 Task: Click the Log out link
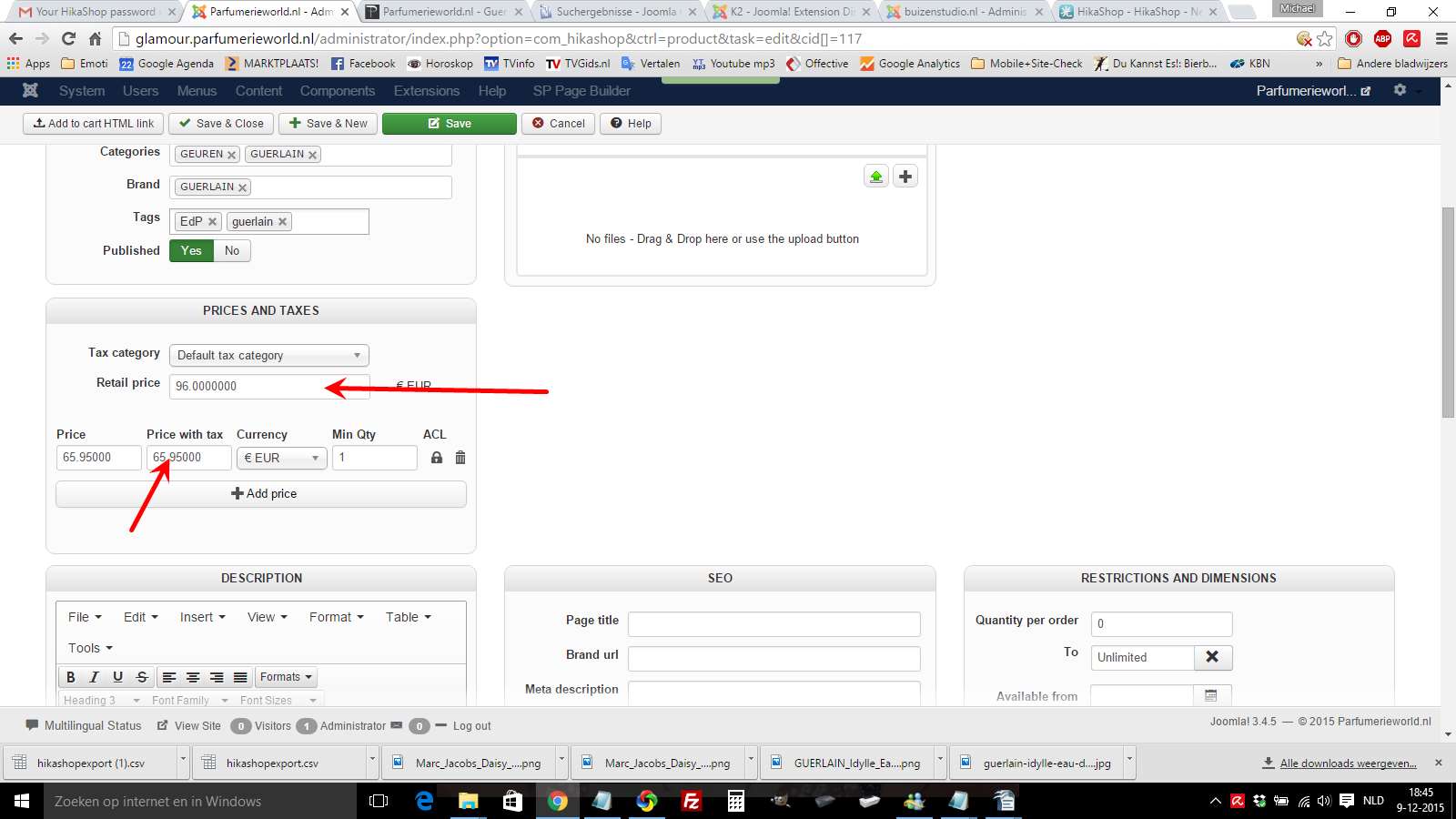click(471, 726)
